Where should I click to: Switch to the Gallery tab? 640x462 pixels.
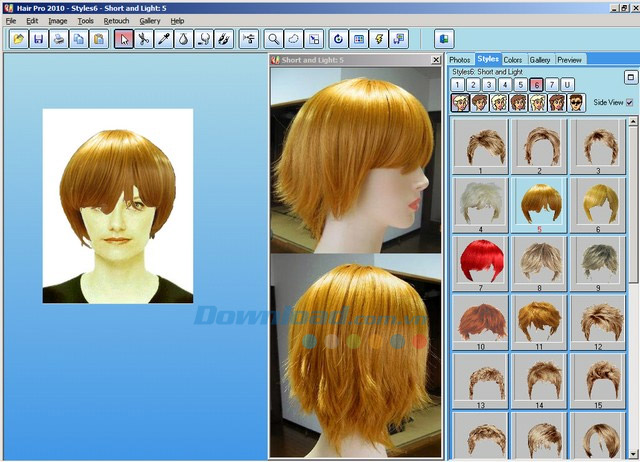(540, 60)
